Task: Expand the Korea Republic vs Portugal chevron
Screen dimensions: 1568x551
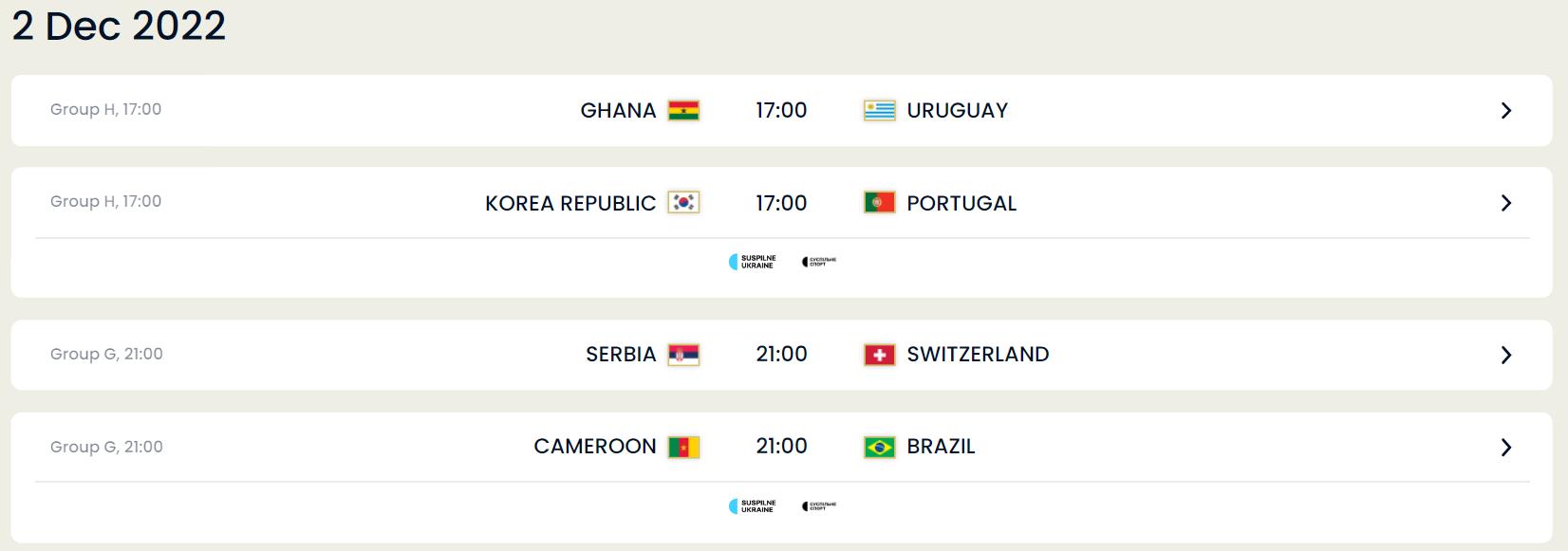Action: click(1506, 203)
